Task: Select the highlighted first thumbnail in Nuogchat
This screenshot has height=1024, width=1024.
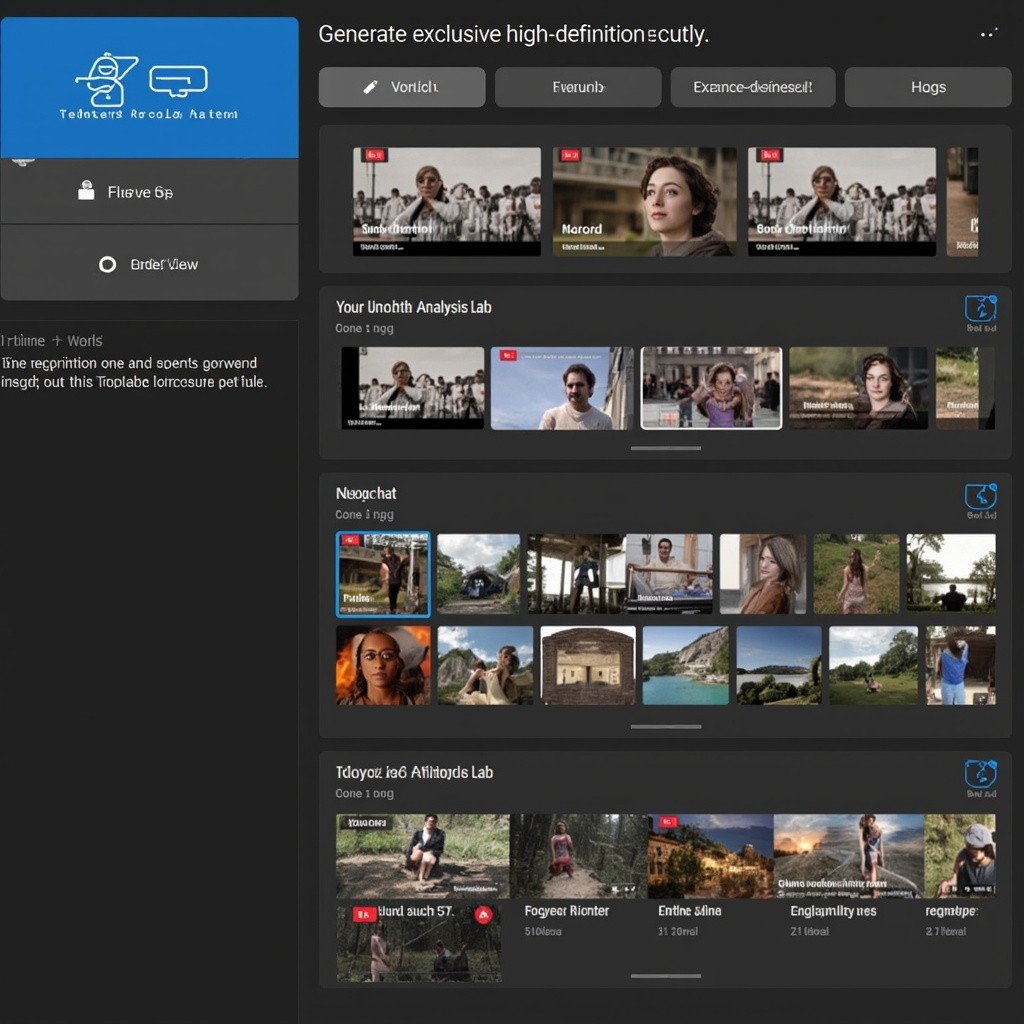Action: tap(383, 574)
